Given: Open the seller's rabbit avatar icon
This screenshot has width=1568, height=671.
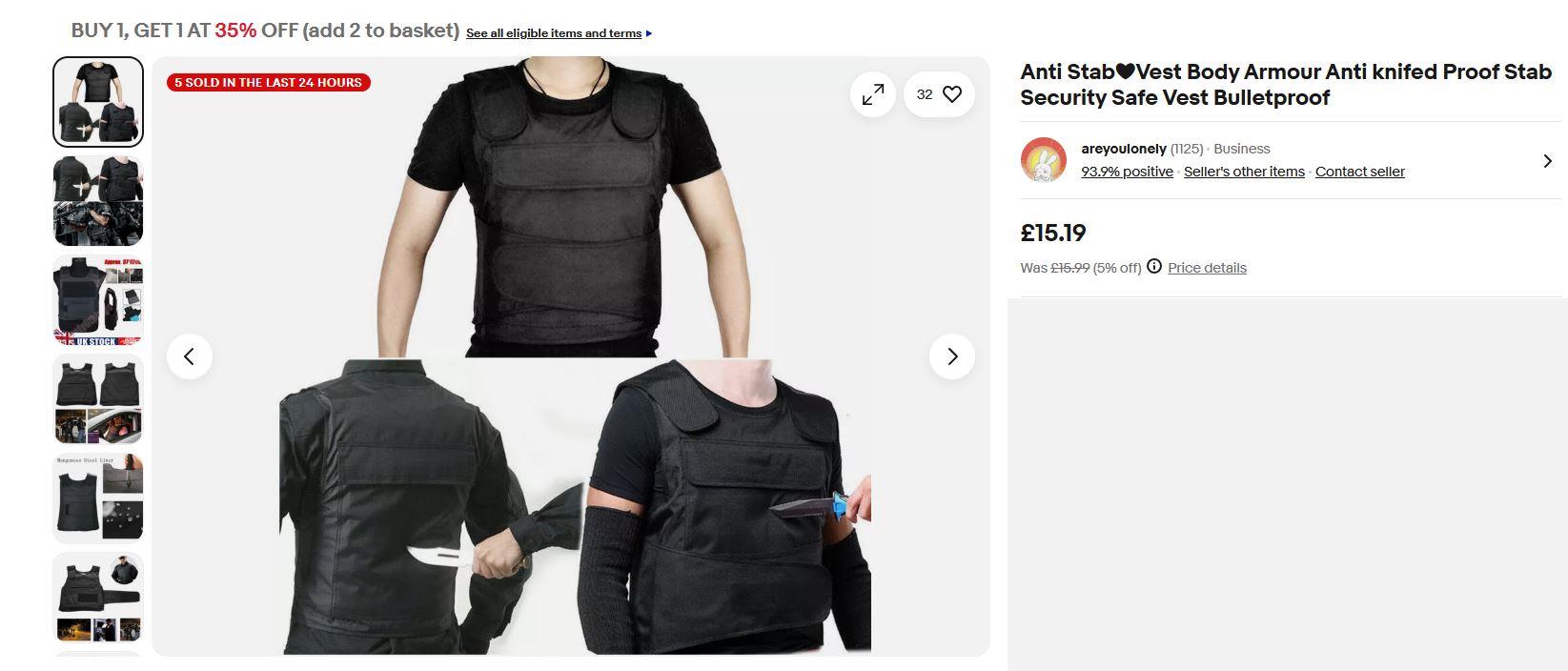Looking at the screenshot, I should (x=1044, y=160).
